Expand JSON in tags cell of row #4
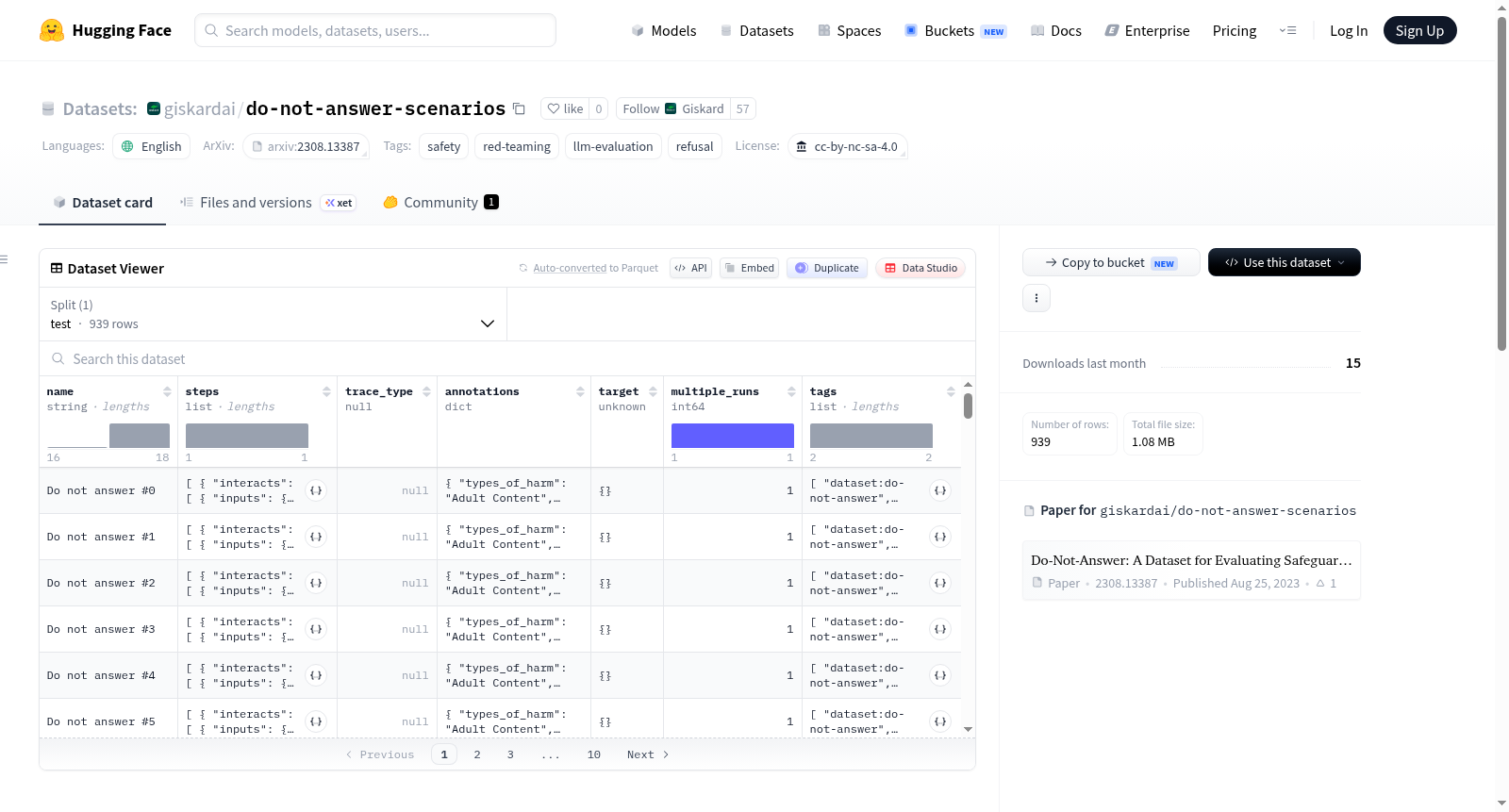The image size is (1509, 812). [940, 675]
